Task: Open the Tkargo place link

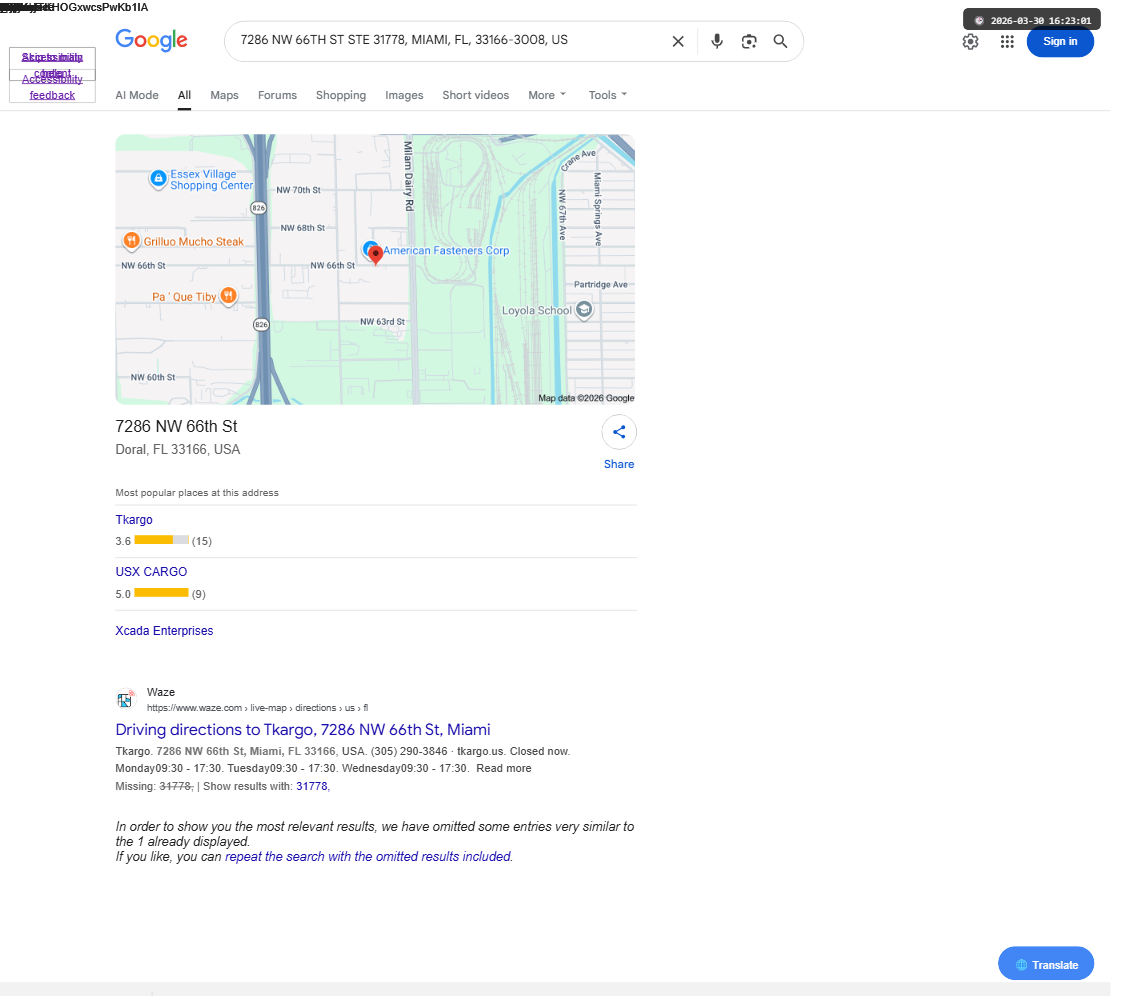Action: (x=134, y=520)
